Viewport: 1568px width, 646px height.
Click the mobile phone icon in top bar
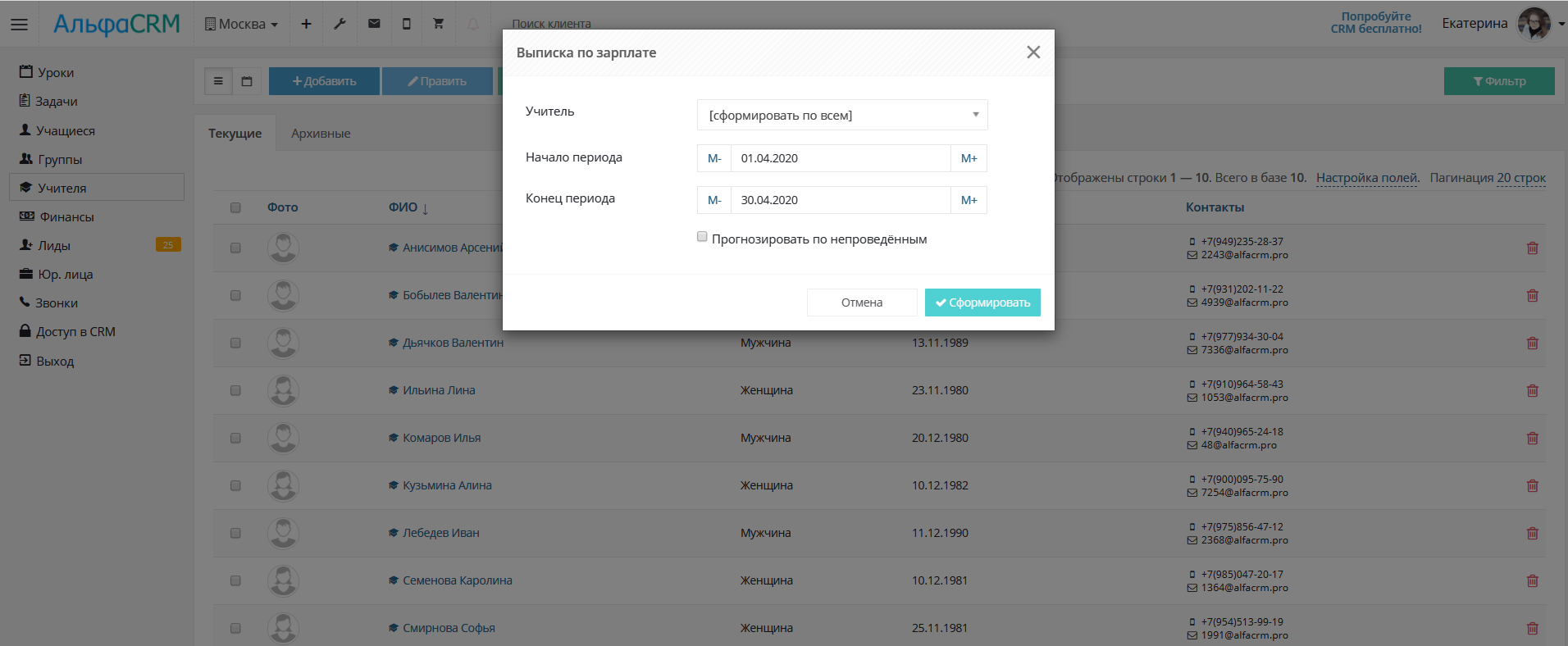[x=406, y=24]
